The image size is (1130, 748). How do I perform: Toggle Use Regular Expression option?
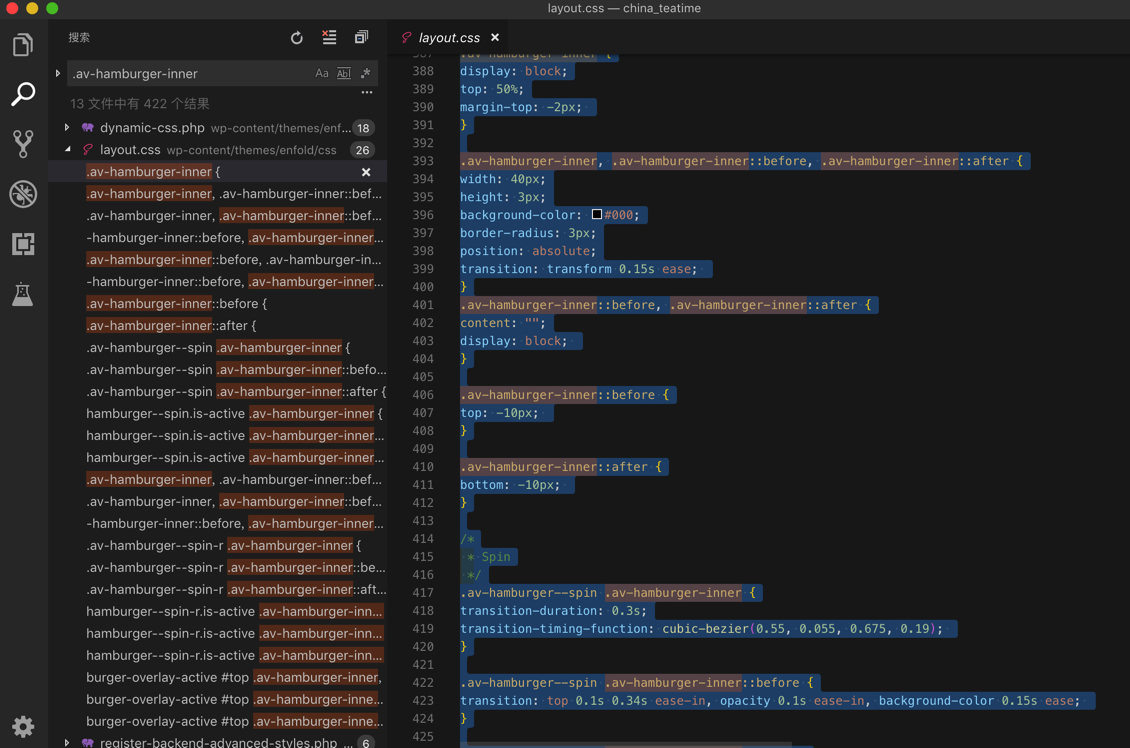366,73
